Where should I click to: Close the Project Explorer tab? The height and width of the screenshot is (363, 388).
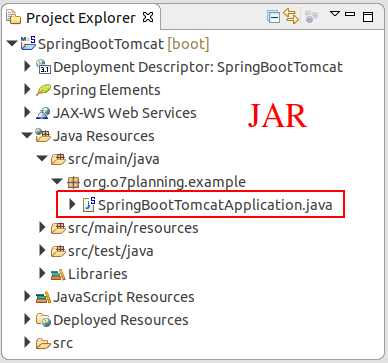[148, 17]
